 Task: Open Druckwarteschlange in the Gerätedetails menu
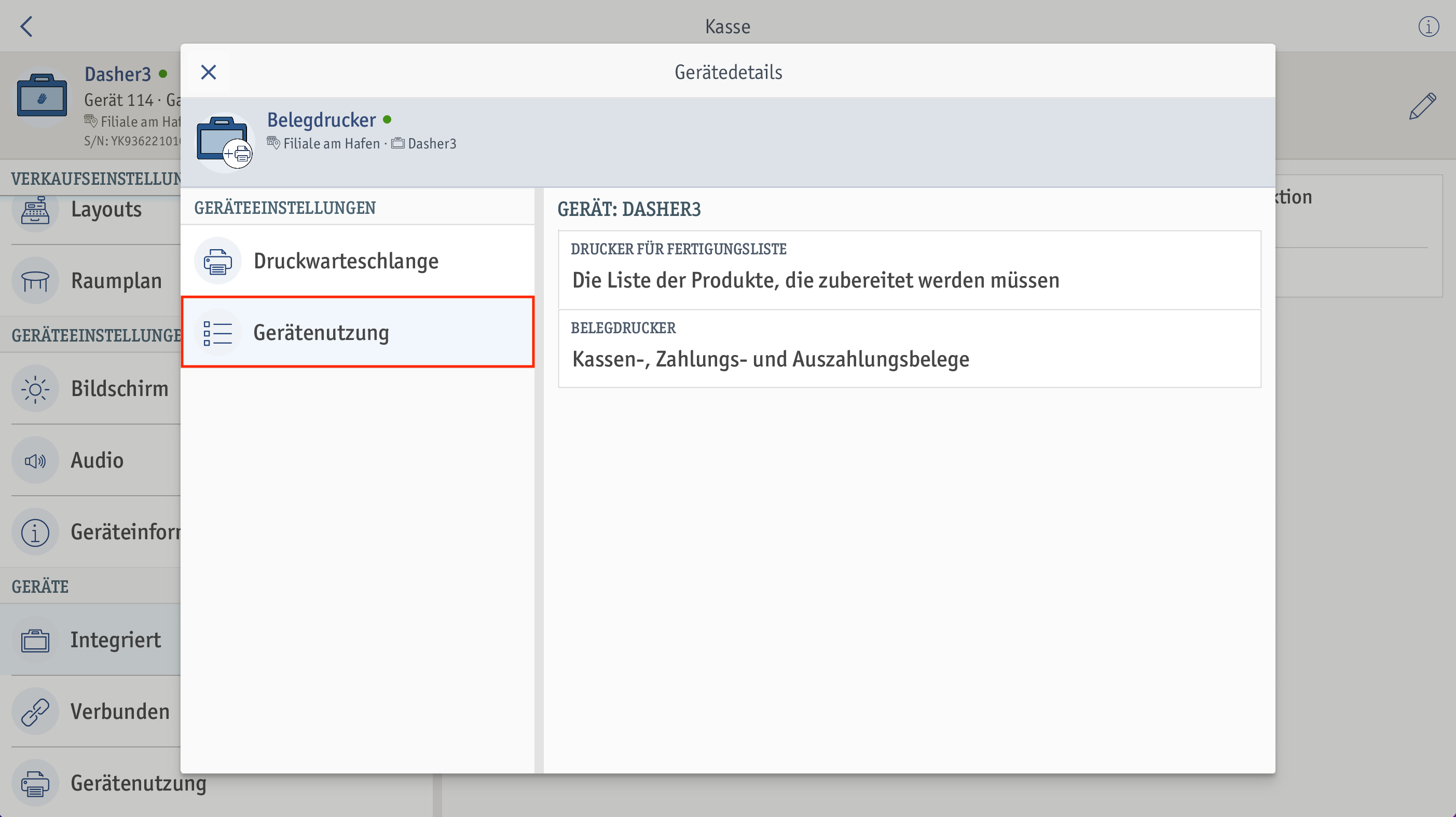tap(358, 261)
